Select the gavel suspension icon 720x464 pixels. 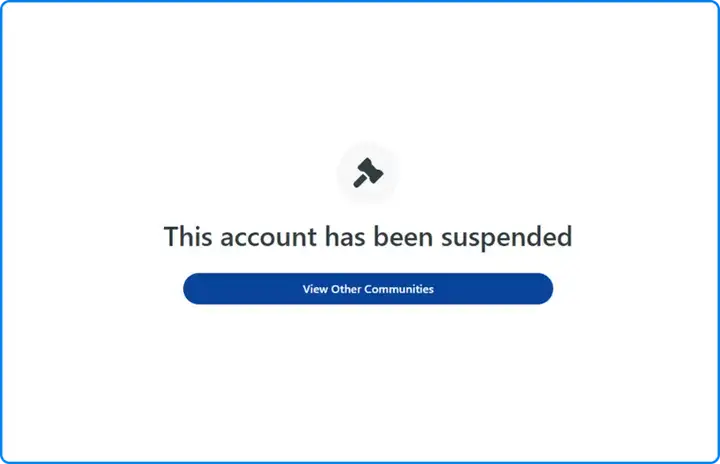click(368, 173)
